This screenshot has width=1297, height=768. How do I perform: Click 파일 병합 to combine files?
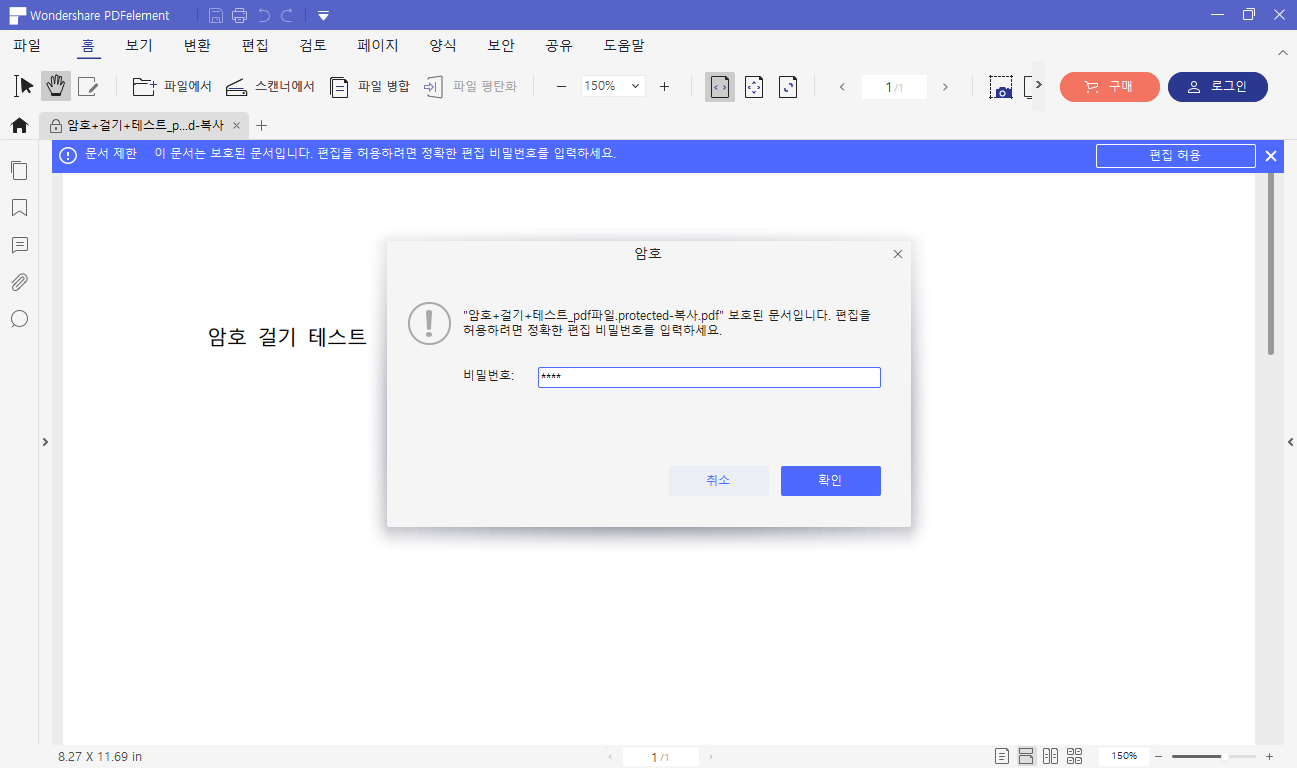point(369,87)
